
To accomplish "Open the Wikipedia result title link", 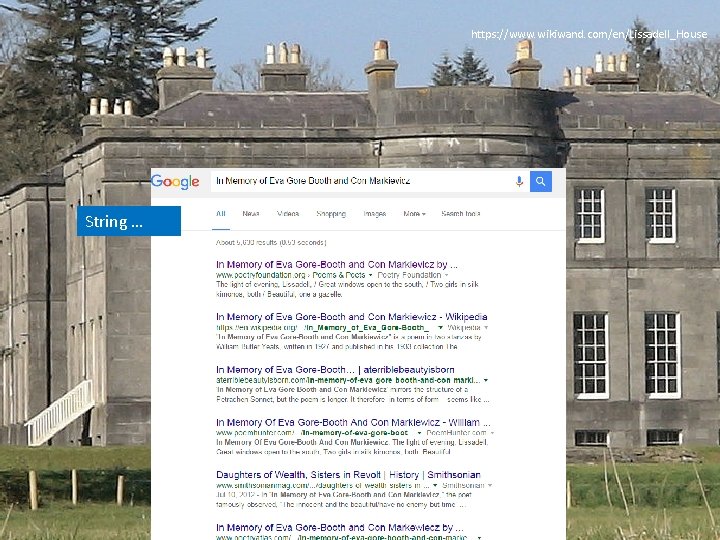I will pyautogui.click(x=352, y=317).
